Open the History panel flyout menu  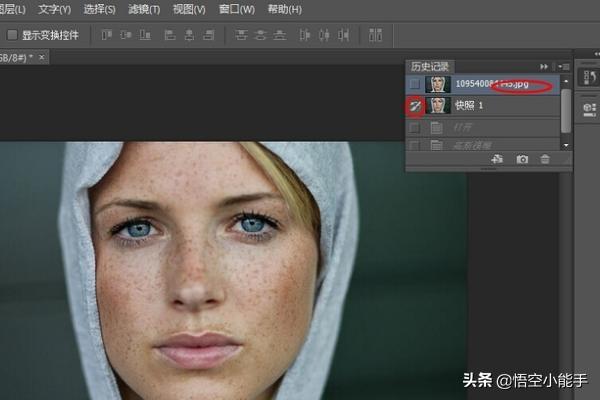565,66
